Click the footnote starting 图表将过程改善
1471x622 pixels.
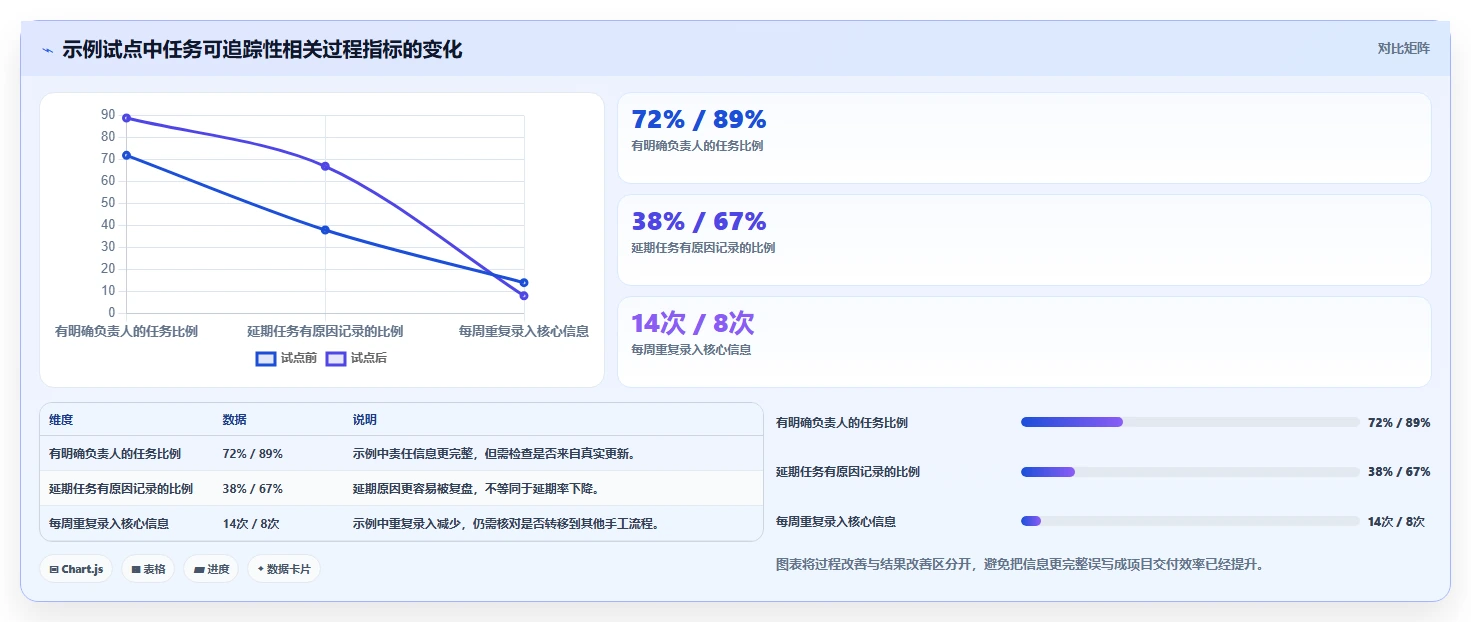click(1020, 565)
